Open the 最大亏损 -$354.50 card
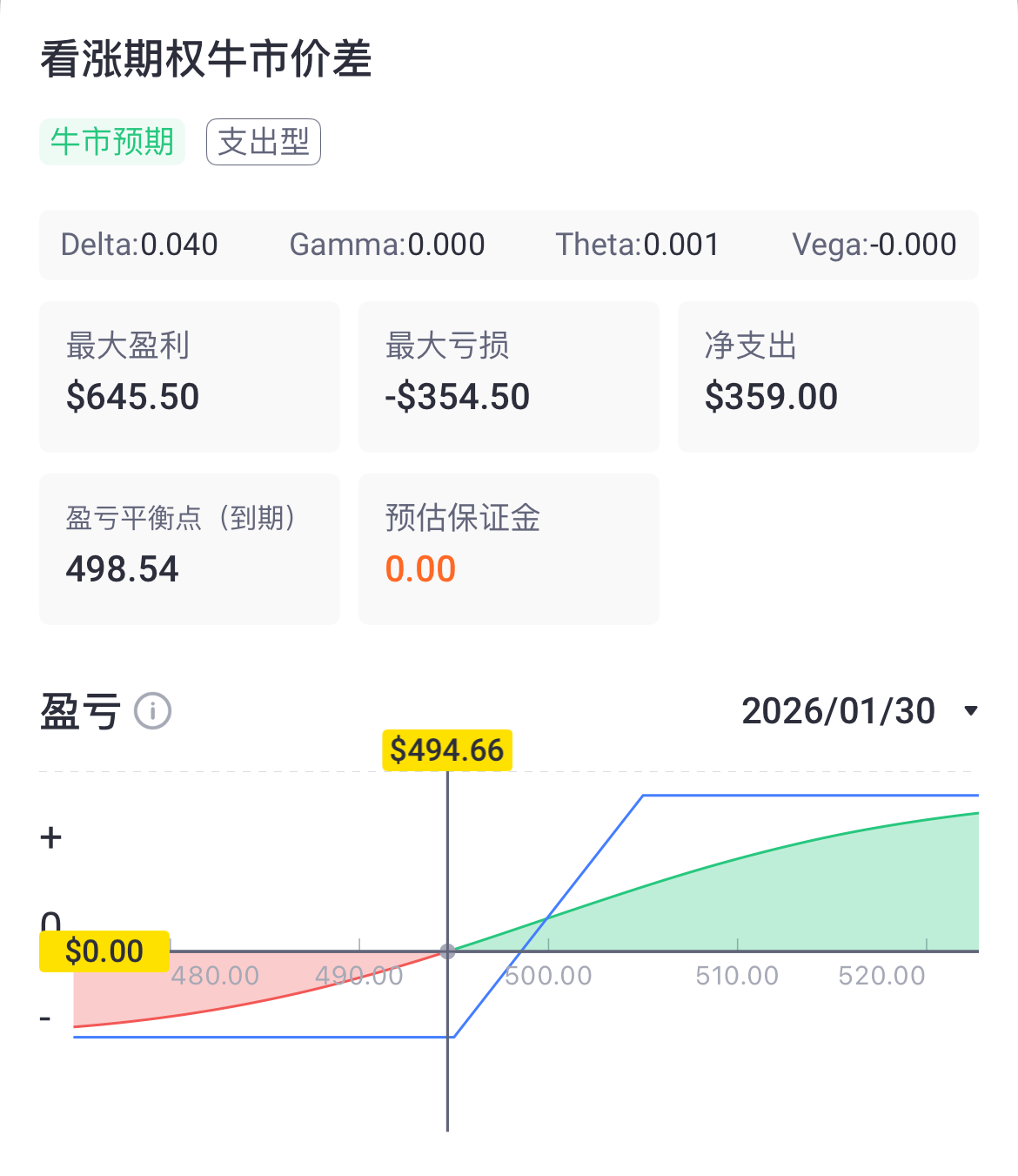Screen dimensions: 1018x1176 click(x=508, y=376)
